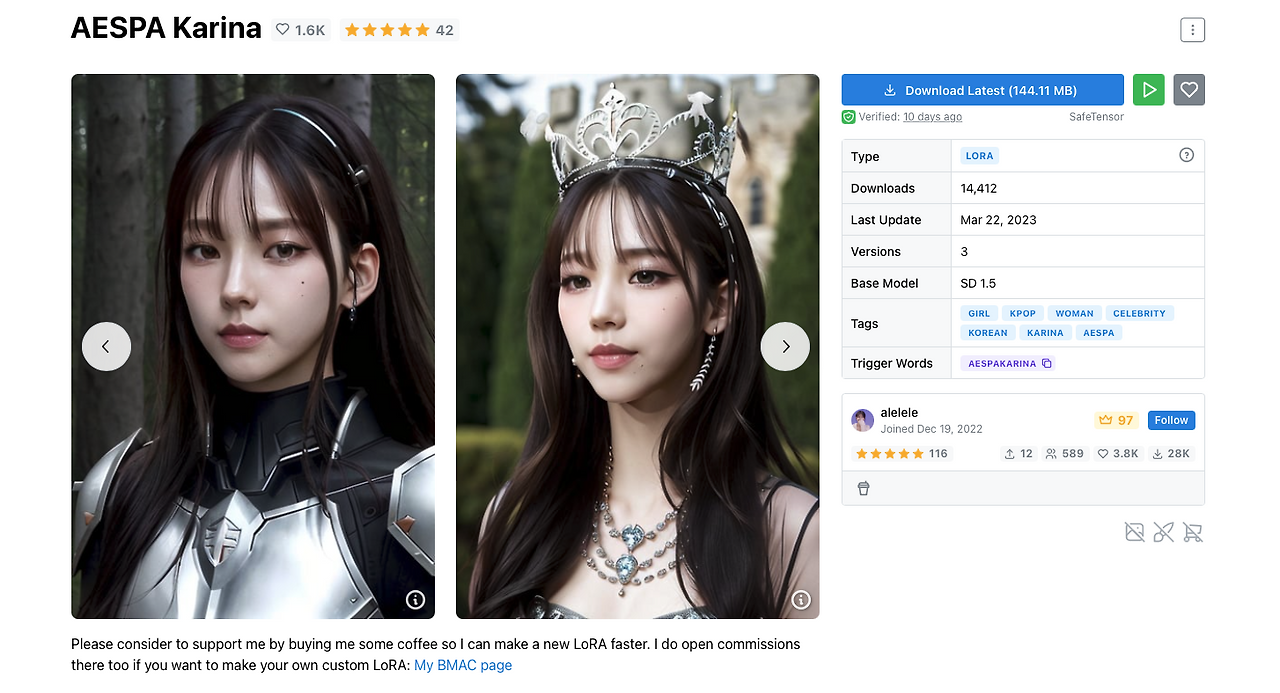
Task: Open the three-dot options menu
Action: [x=1192, y=30]
